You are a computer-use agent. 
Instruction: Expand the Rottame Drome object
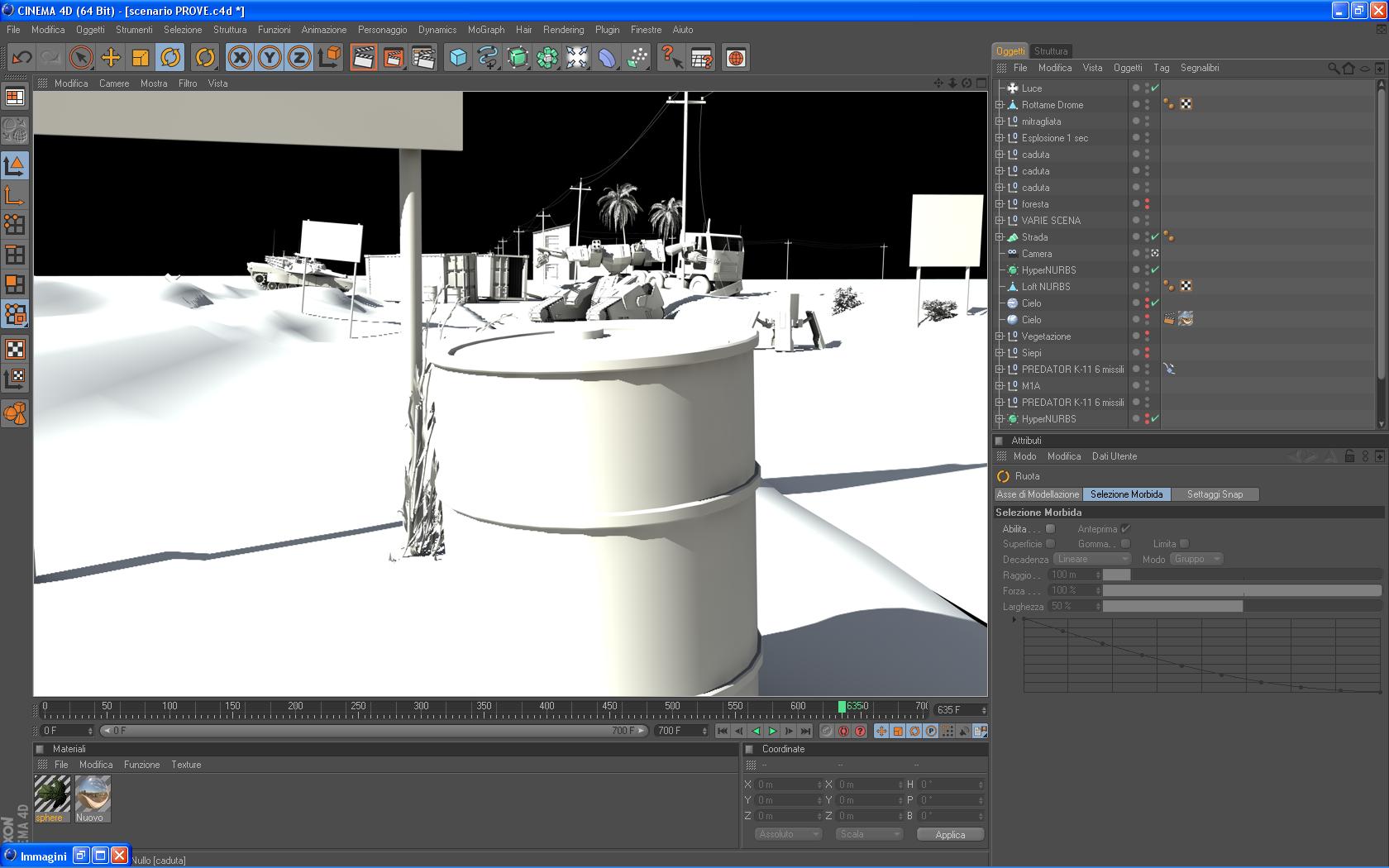[x=1000, y=105]
